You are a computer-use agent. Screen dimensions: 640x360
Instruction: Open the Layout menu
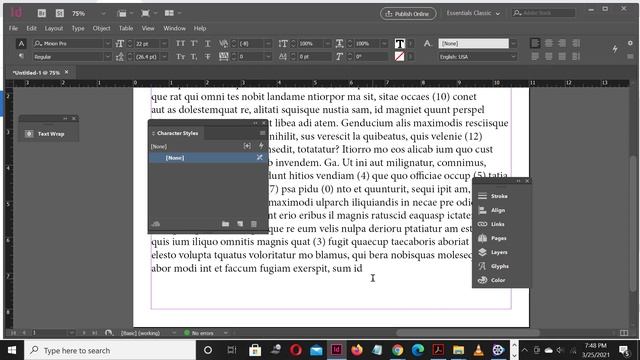click(x=53, y=28)
